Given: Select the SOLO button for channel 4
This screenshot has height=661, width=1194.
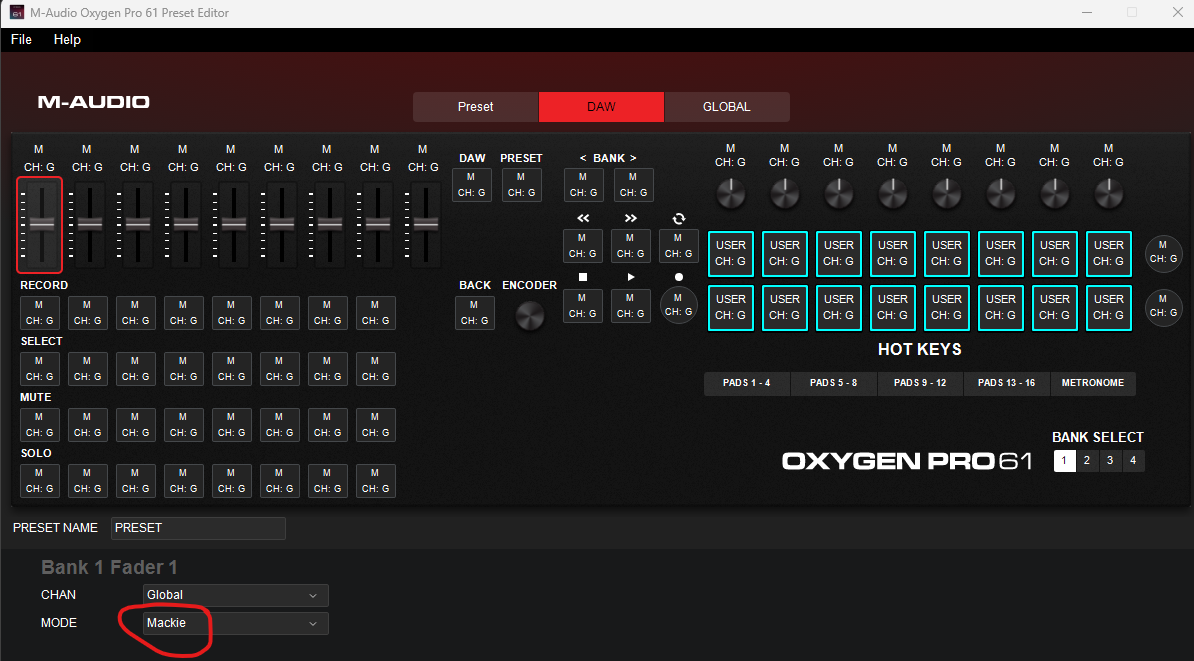Looking at the screenshot, I should click(184, 481).
